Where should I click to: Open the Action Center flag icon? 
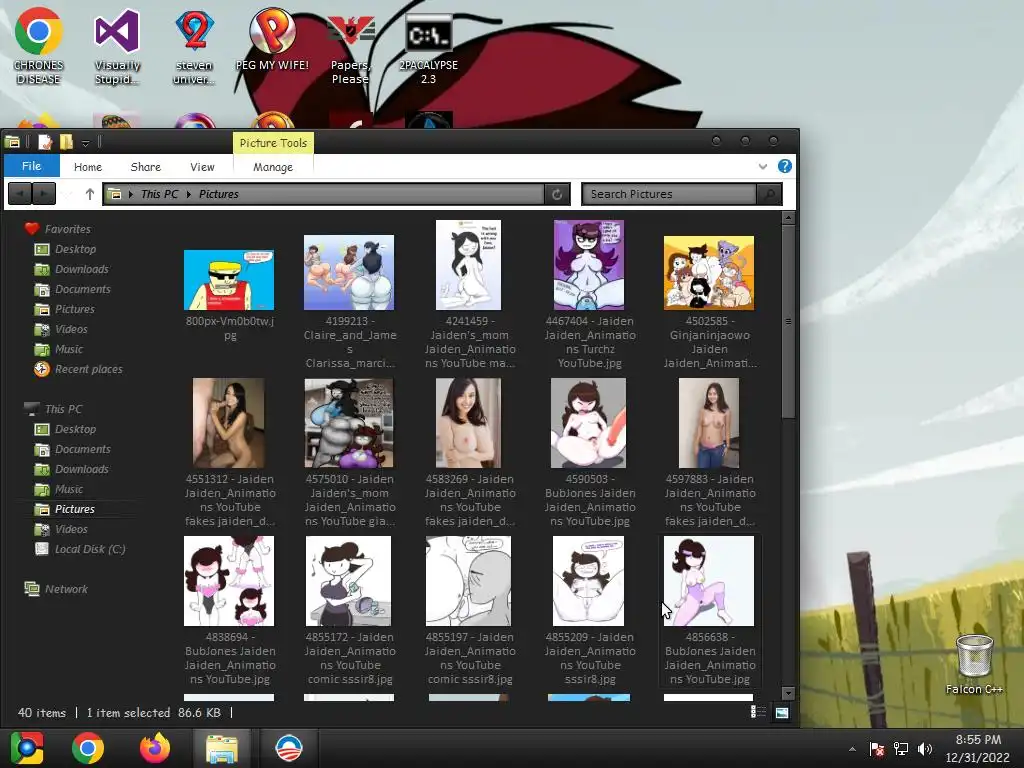[x=876, y=749]
